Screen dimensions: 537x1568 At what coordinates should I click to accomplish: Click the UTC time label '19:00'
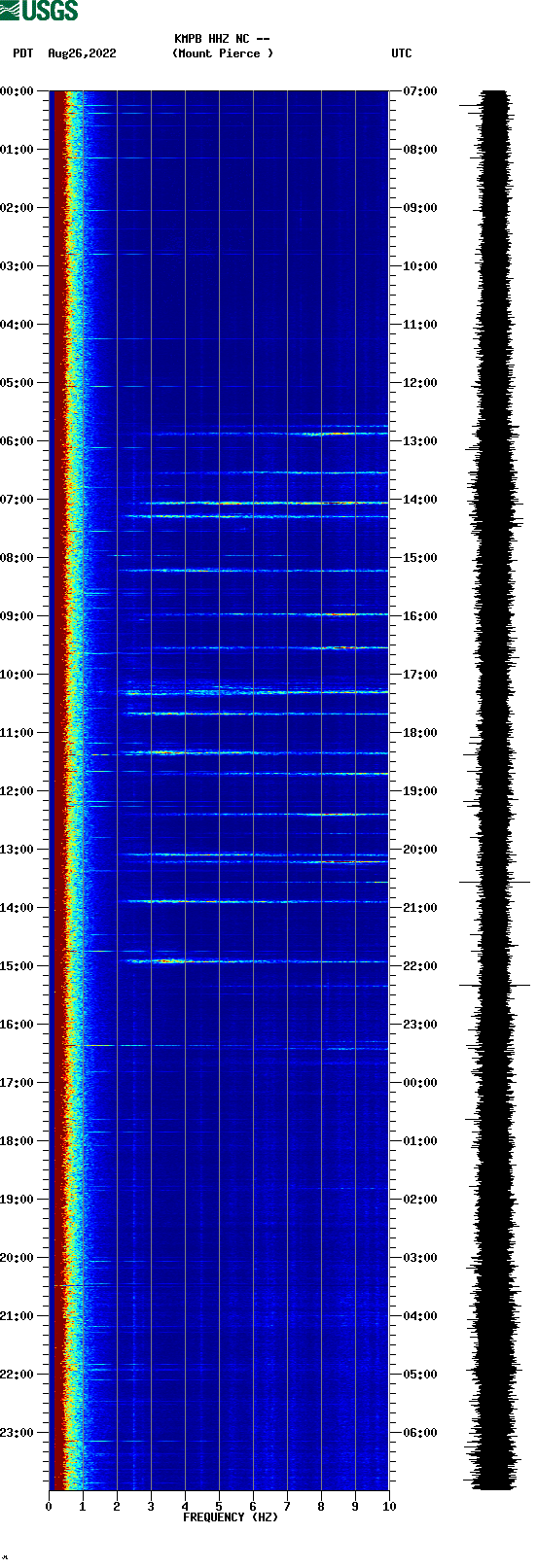click(x=420, y=791)
